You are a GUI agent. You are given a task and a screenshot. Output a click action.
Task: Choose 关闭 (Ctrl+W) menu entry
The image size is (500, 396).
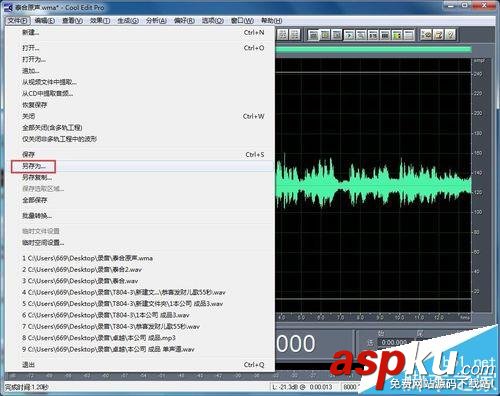(x=140, y=116)
